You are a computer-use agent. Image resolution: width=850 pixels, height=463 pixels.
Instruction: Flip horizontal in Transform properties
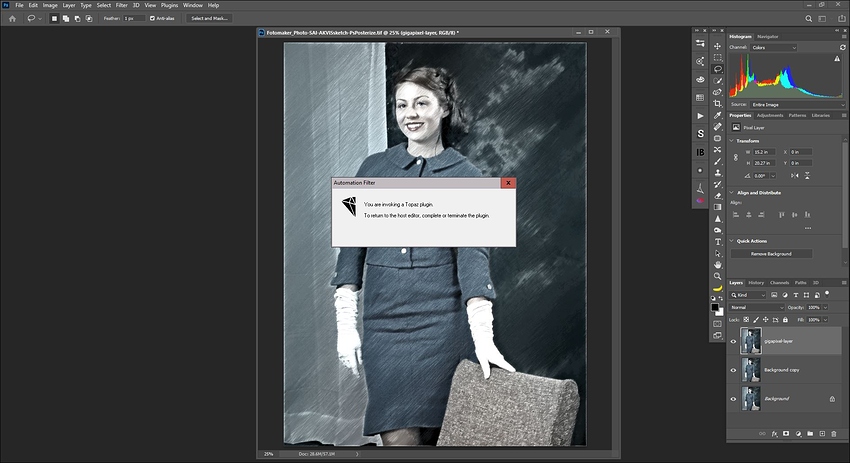click(x=794, y=176)
